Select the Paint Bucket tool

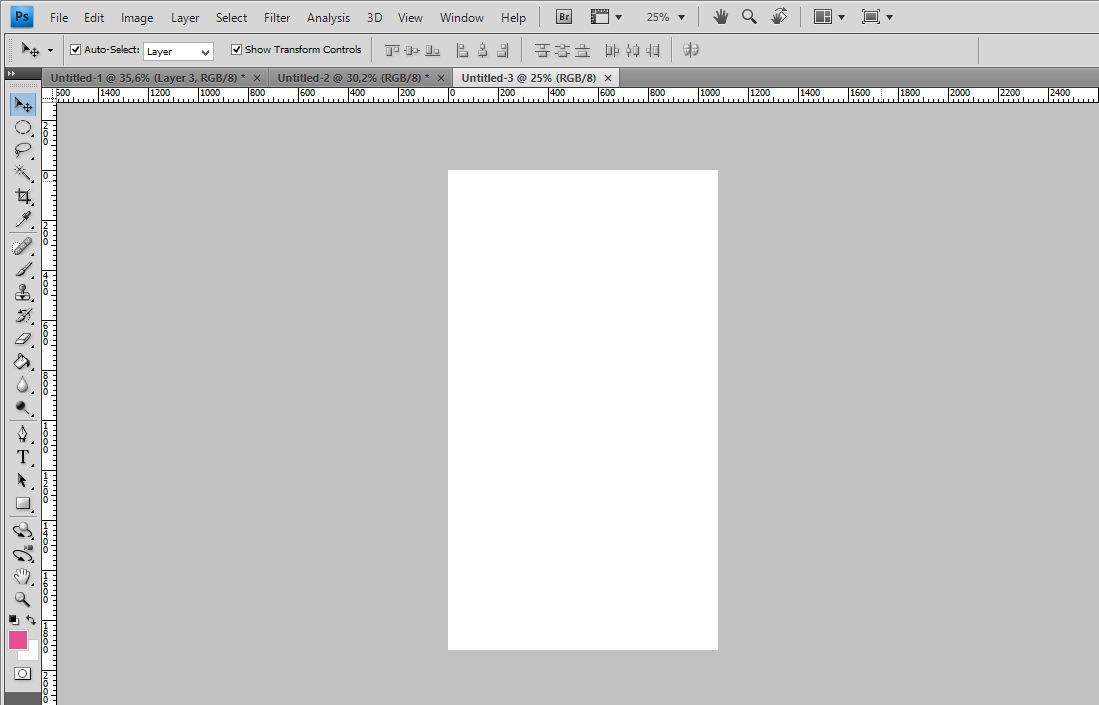pos(23,362)
